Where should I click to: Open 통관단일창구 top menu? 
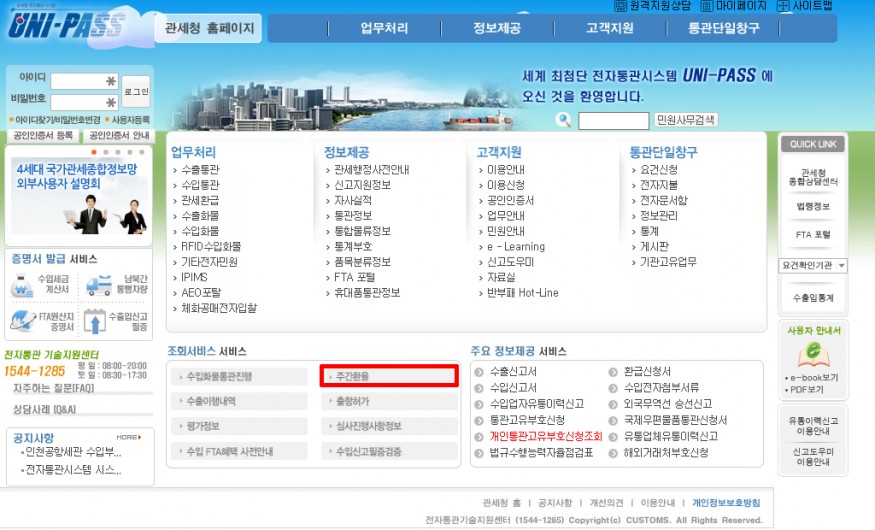point(723,28)
